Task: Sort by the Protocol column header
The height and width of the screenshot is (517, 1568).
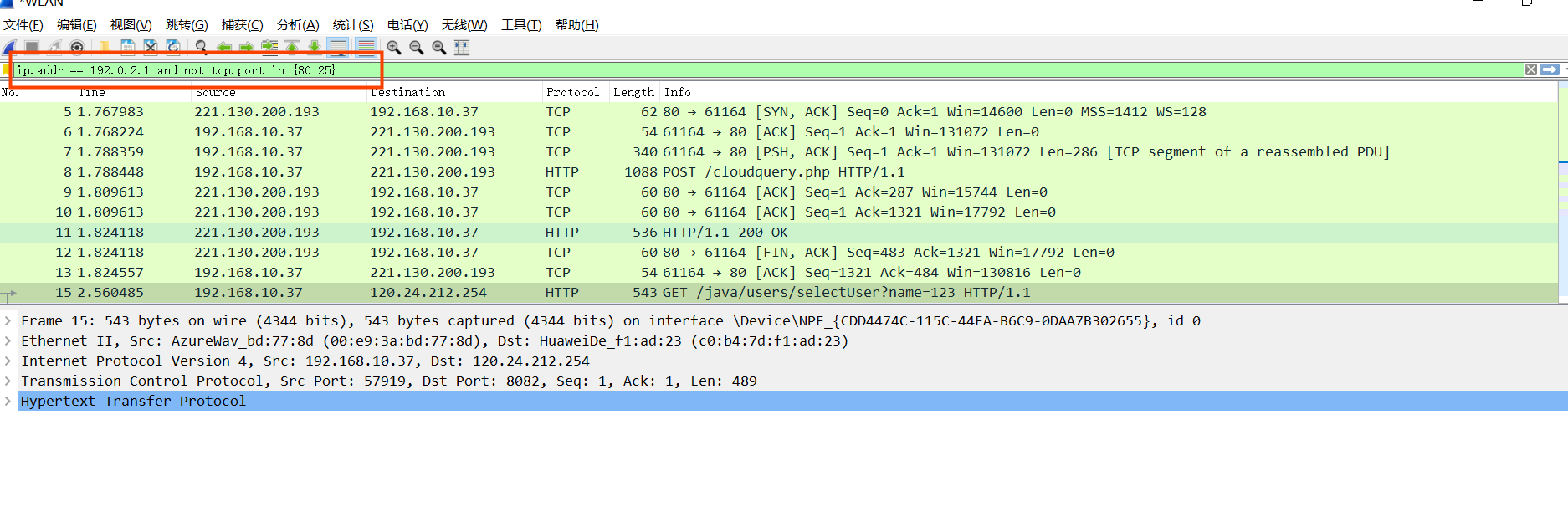Action: [576, 92]
